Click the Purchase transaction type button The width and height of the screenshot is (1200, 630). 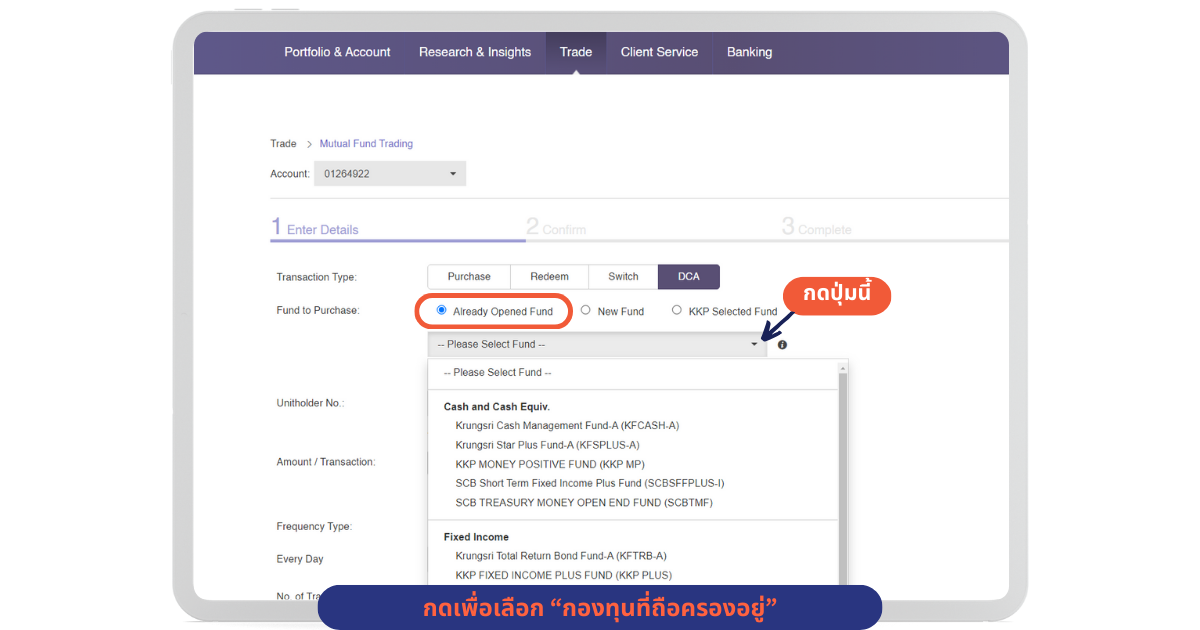click(x=469, y=277)
